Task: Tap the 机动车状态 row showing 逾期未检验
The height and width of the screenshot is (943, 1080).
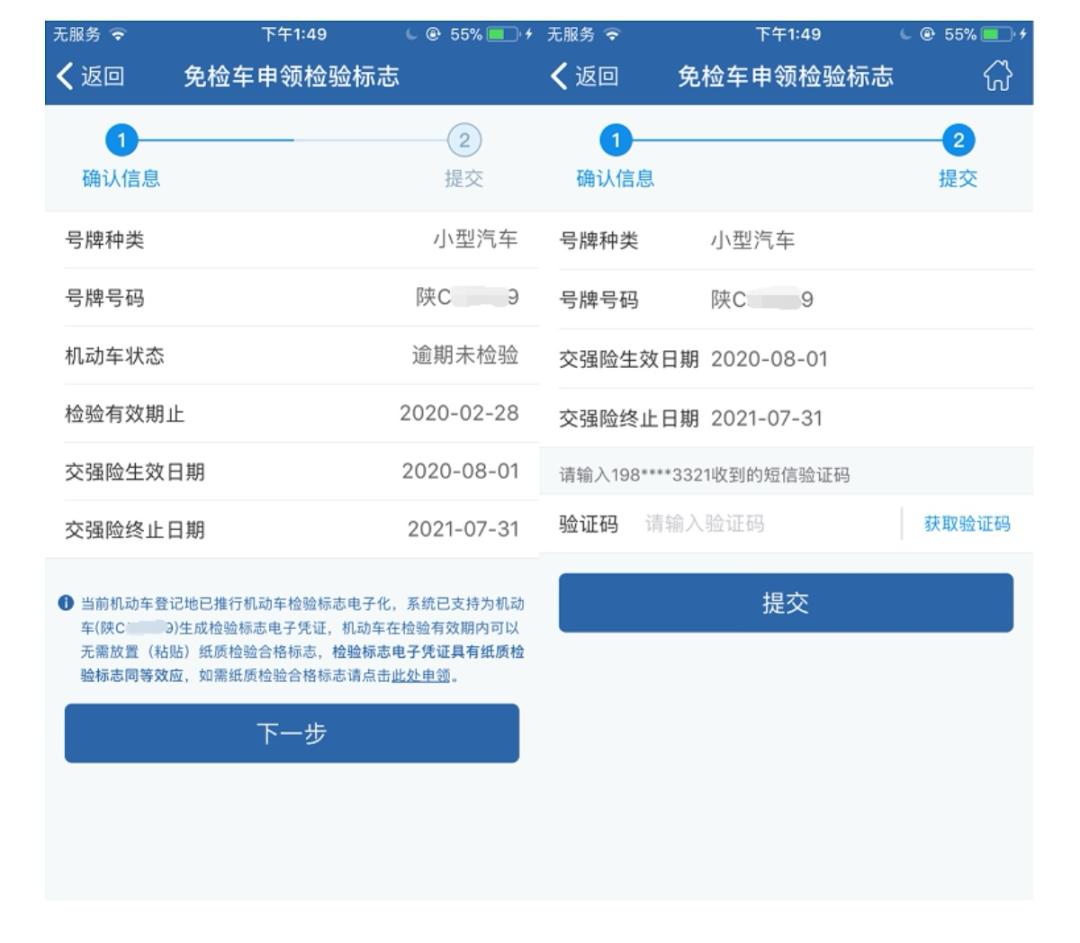Action: tap(291, 356)
